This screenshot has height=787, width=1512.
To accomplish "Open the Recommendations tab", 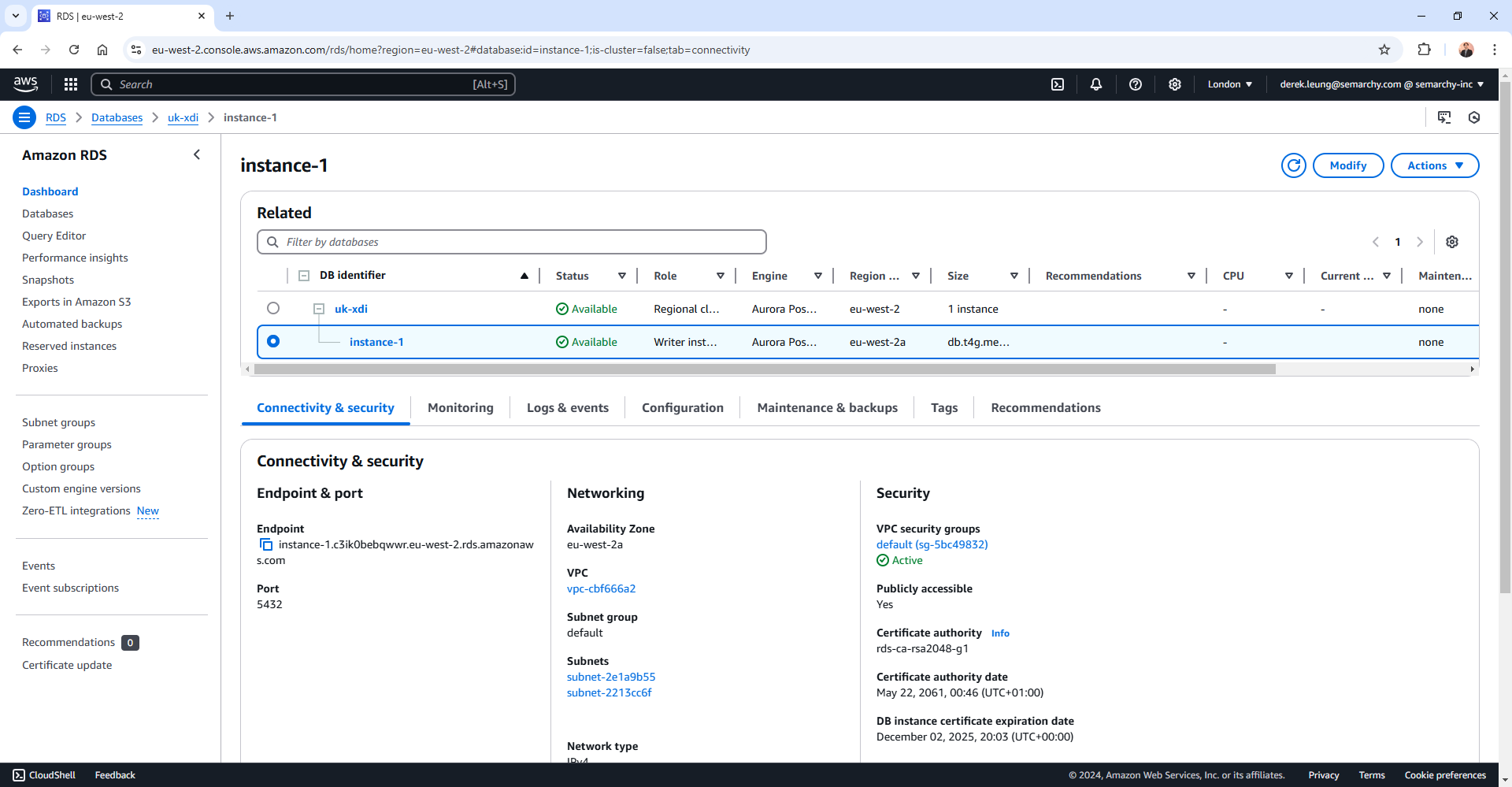I will click(x=1046, y=408).
